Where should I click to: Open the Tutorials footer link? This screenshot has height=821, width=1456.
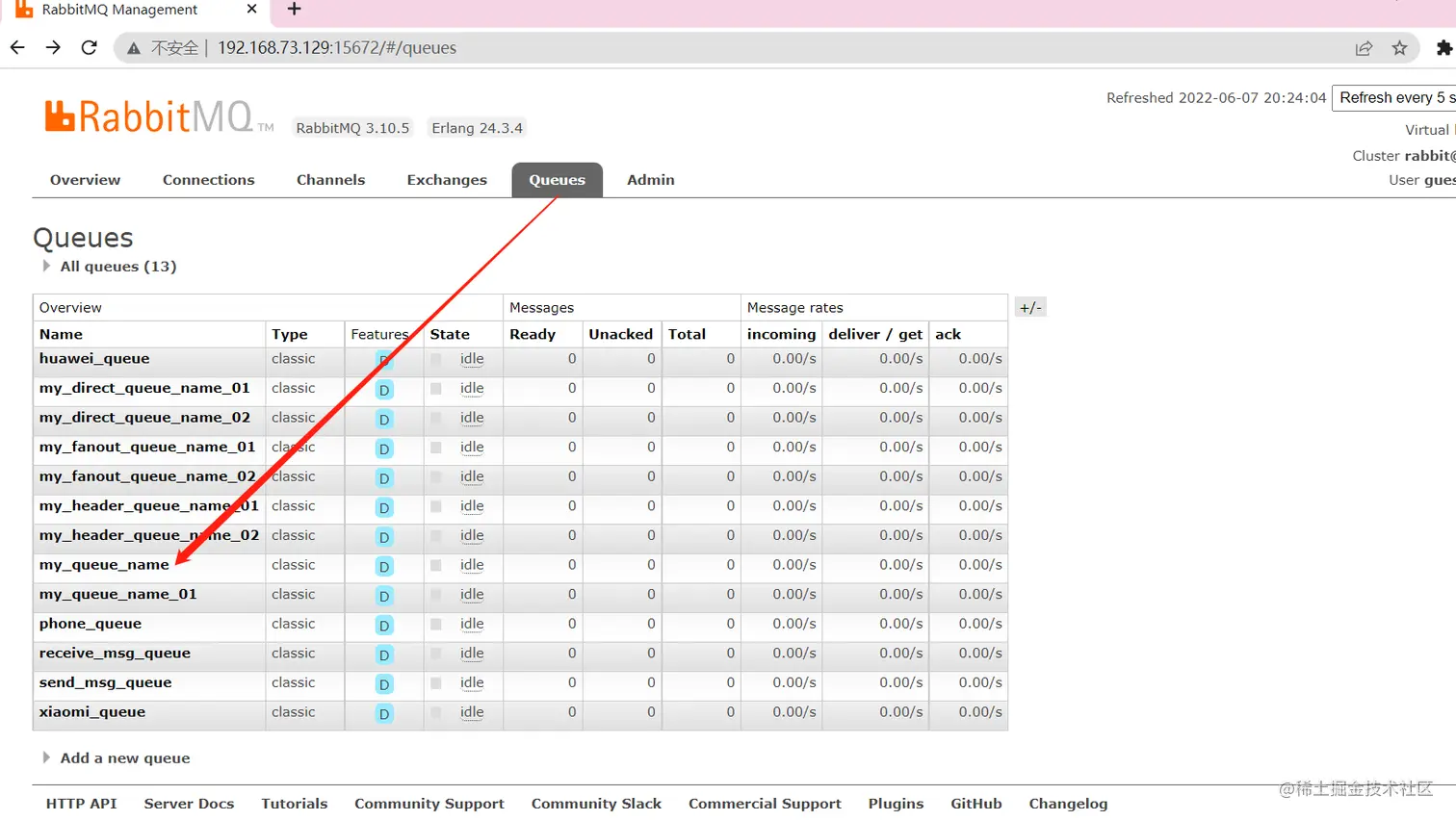[x=295, y=804]
